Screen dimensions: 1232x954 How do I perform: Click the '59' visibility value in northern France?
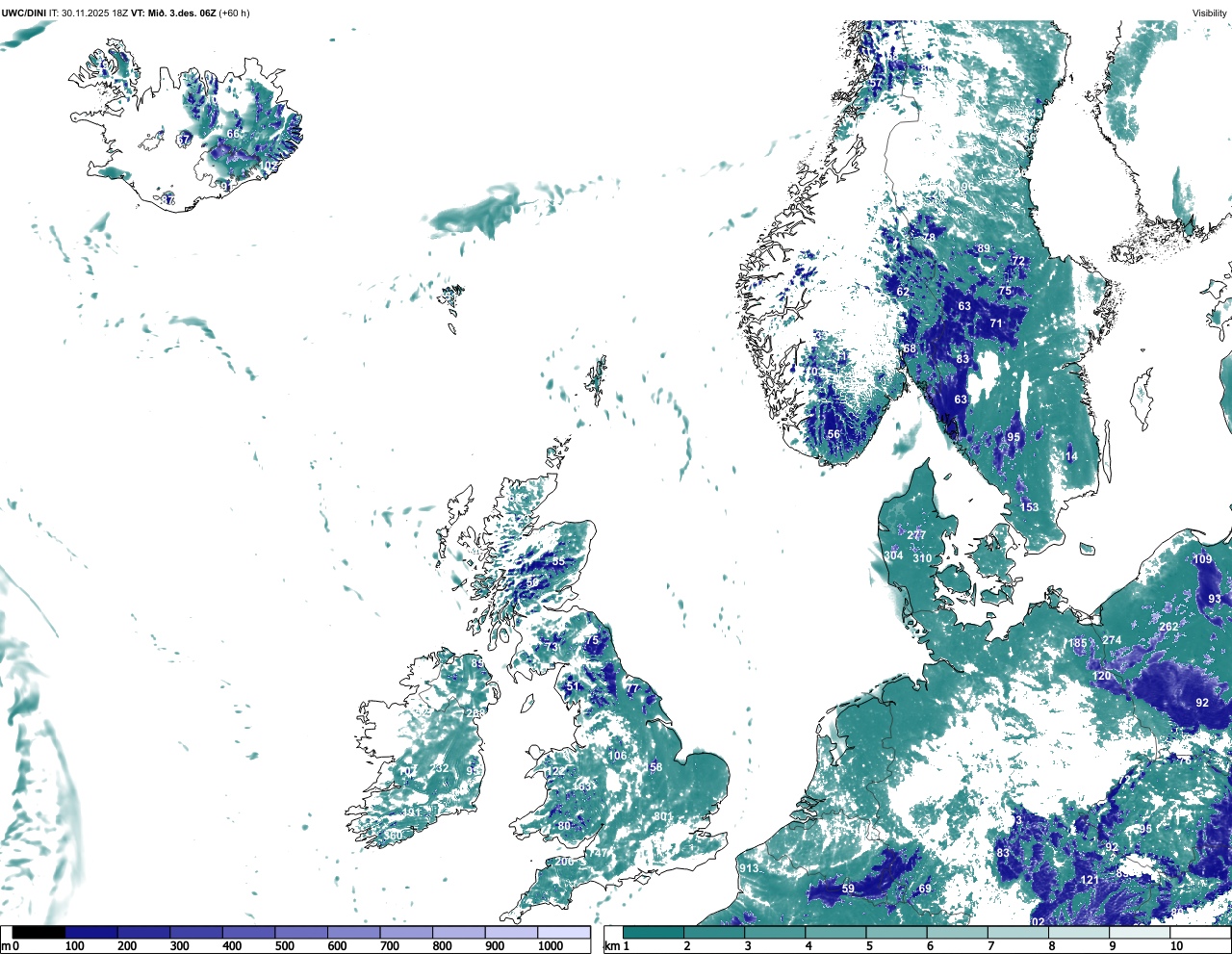(848, 889)
